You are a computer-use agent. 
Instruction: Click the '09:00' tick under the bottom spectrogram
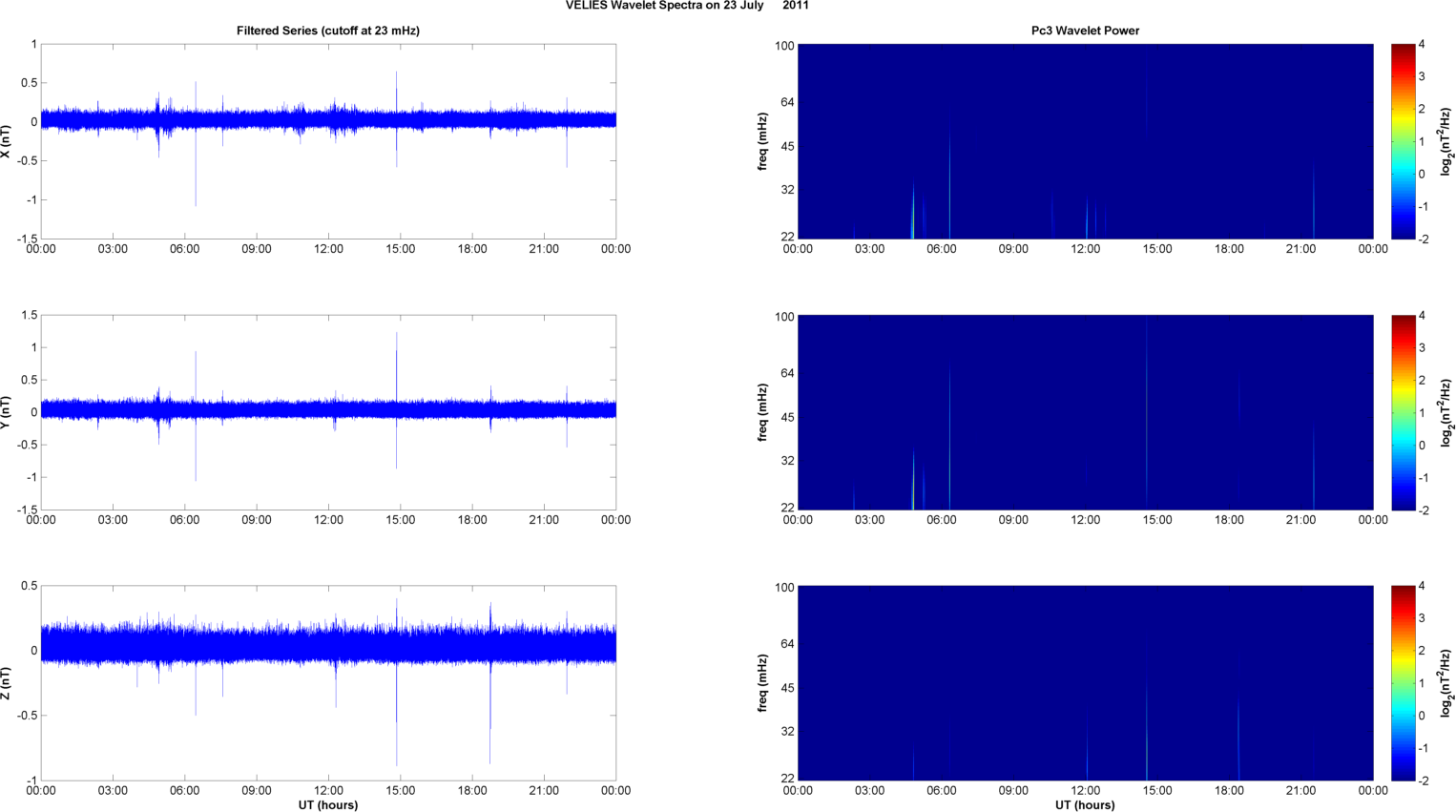point(1013,790)
